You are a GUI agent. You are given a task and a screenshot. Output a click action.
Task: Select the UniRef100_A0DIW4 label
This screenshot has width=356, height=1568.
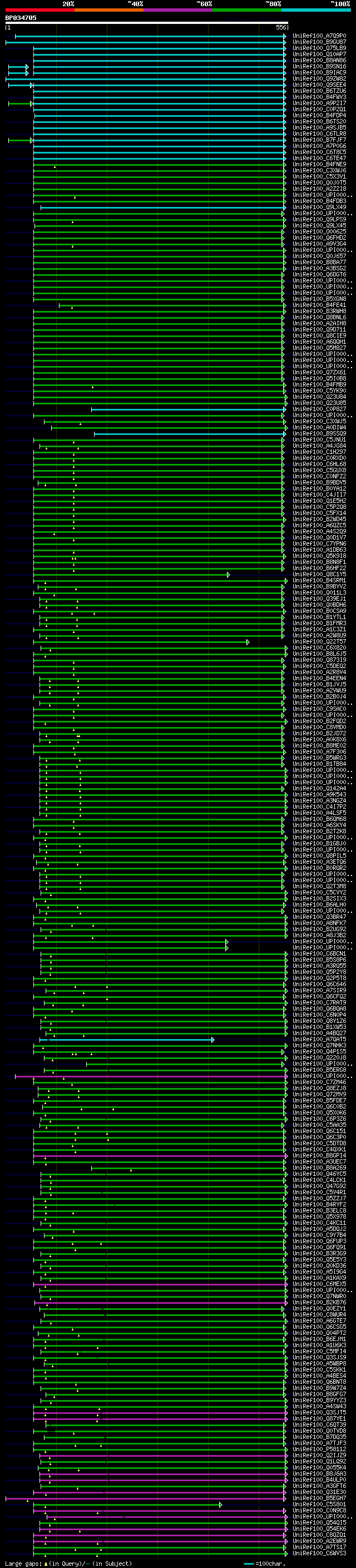point(319,427)
